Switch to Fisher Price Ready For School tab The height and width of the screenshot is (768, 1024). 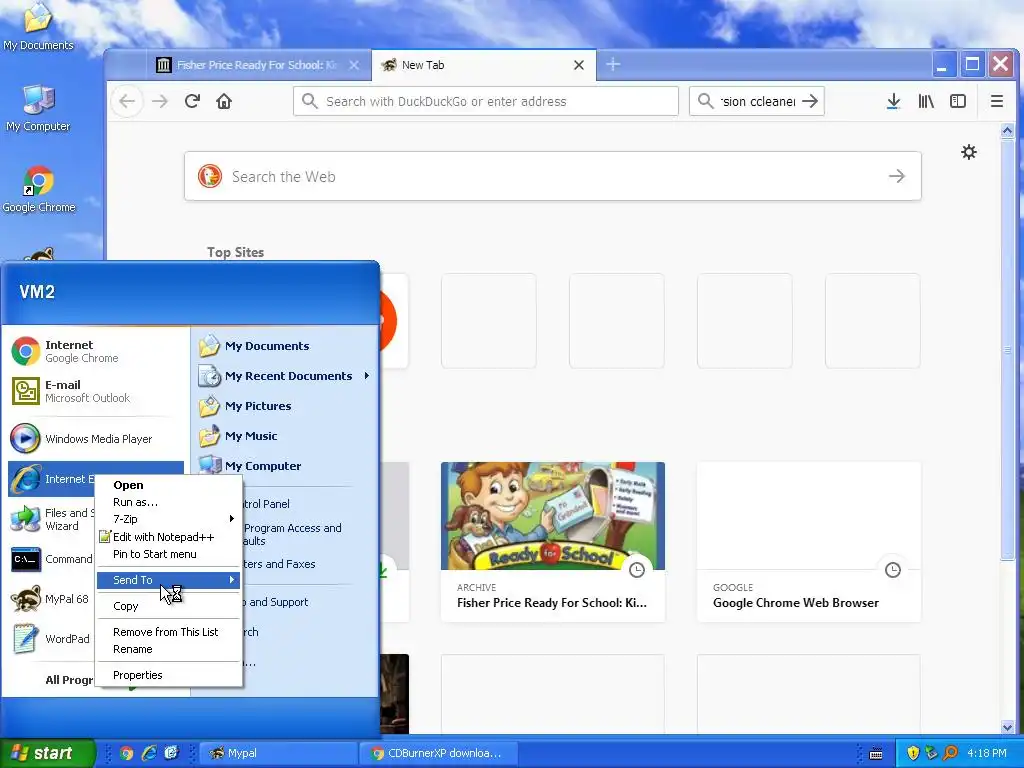point(257,65)
